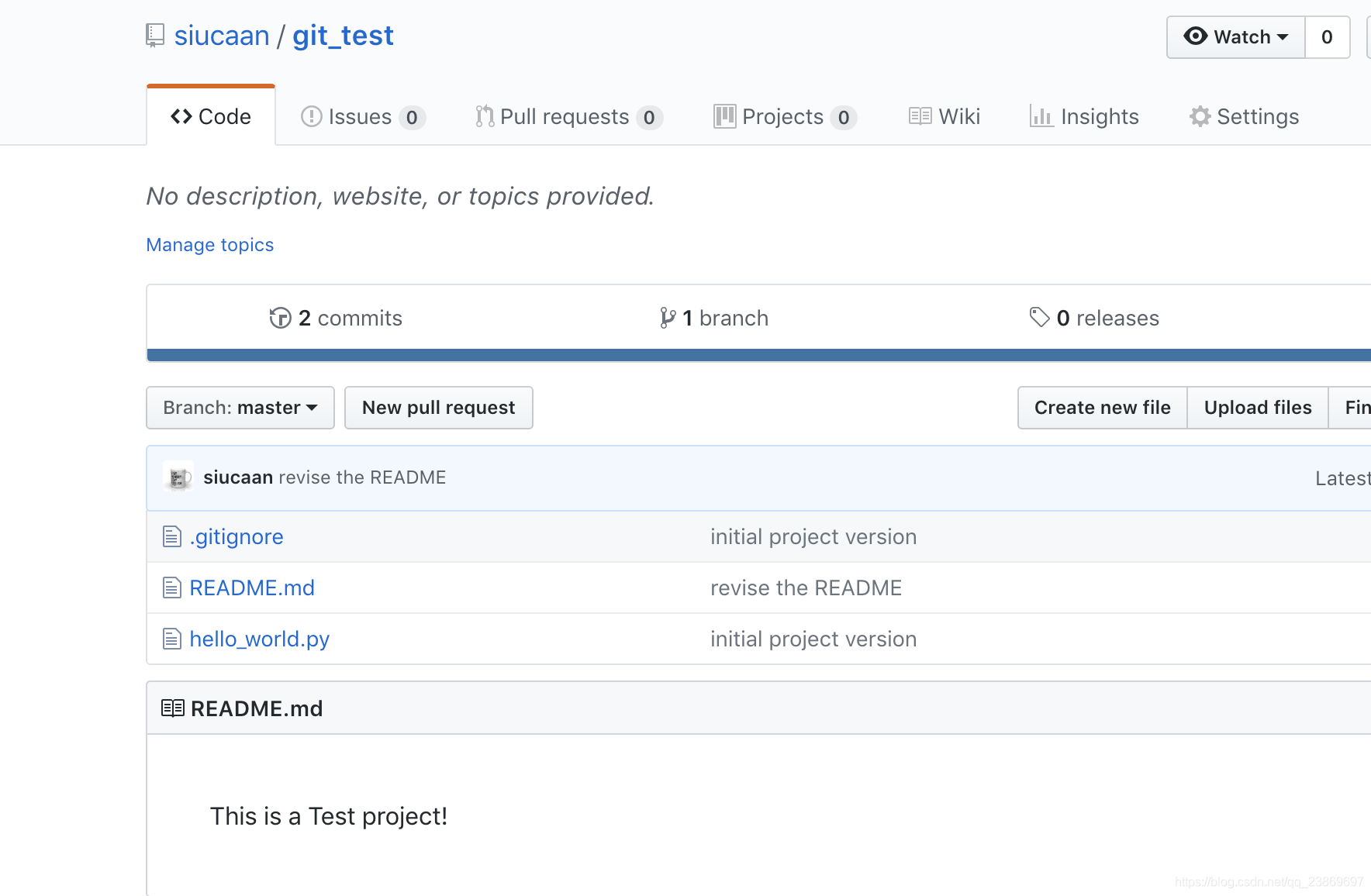Open .gitignore's initial project version commit
Viewport: 1371px width, 896px height.
click(x=813, y=536)
